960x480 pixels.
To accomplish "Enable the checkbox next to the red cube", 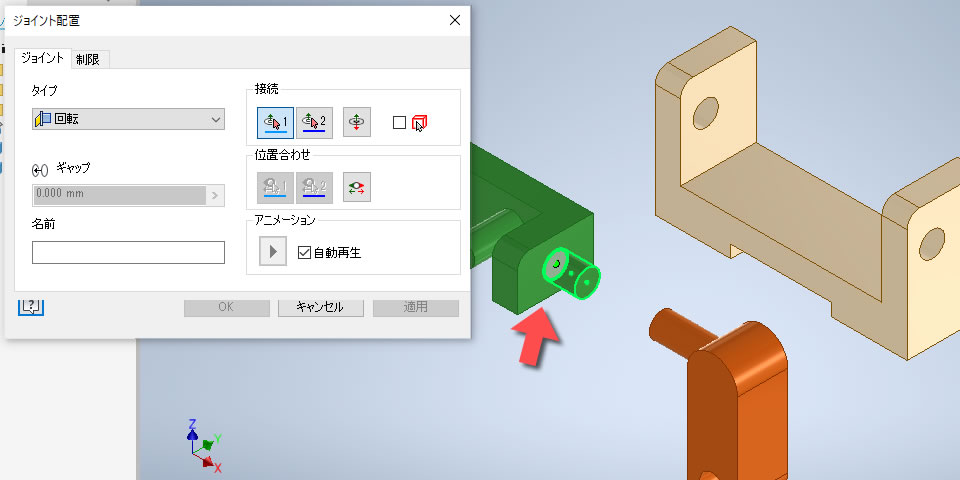I will point(399,122).
